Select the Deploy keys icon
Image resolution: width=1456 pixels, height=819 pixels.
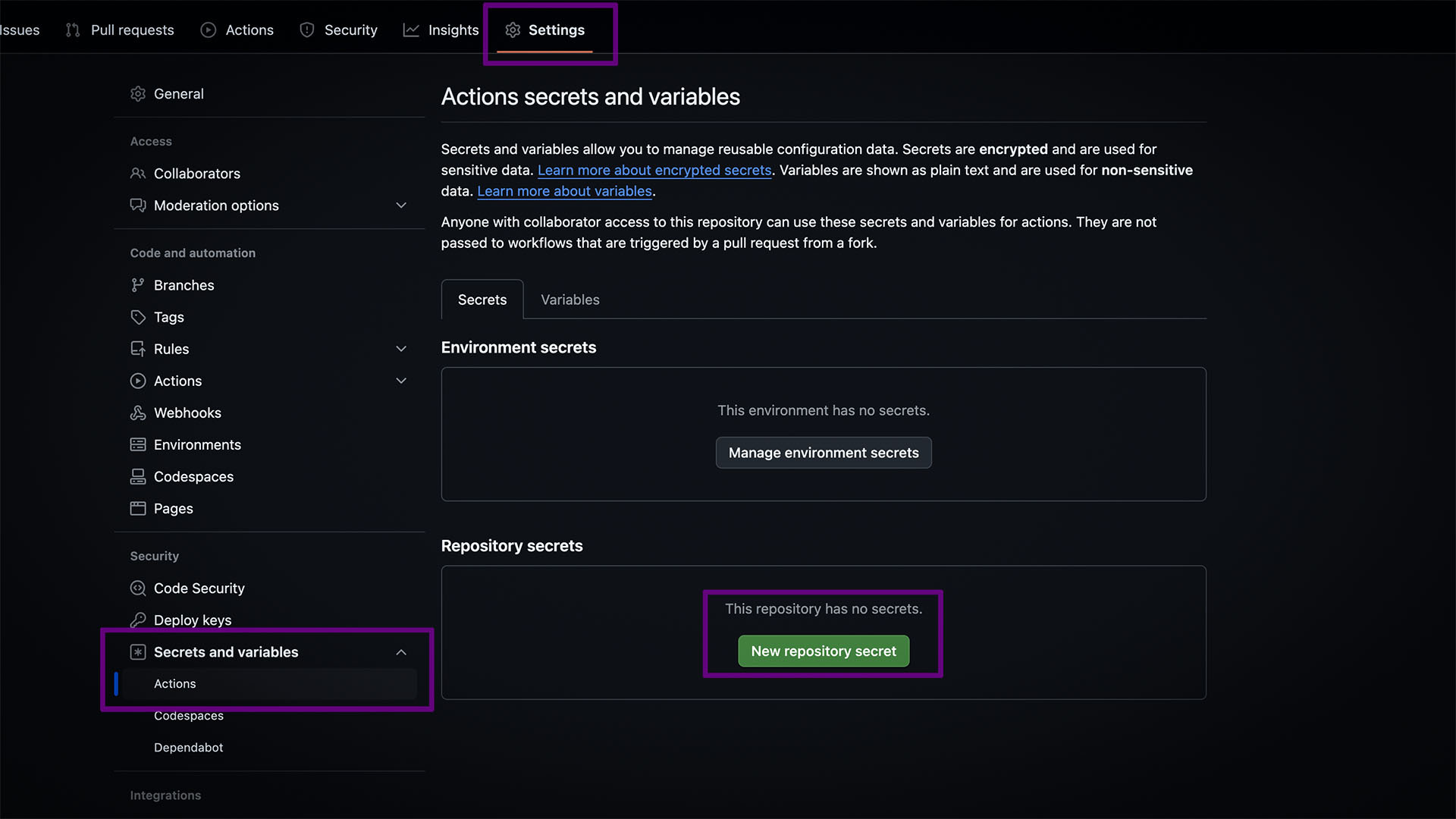(137, 620)
